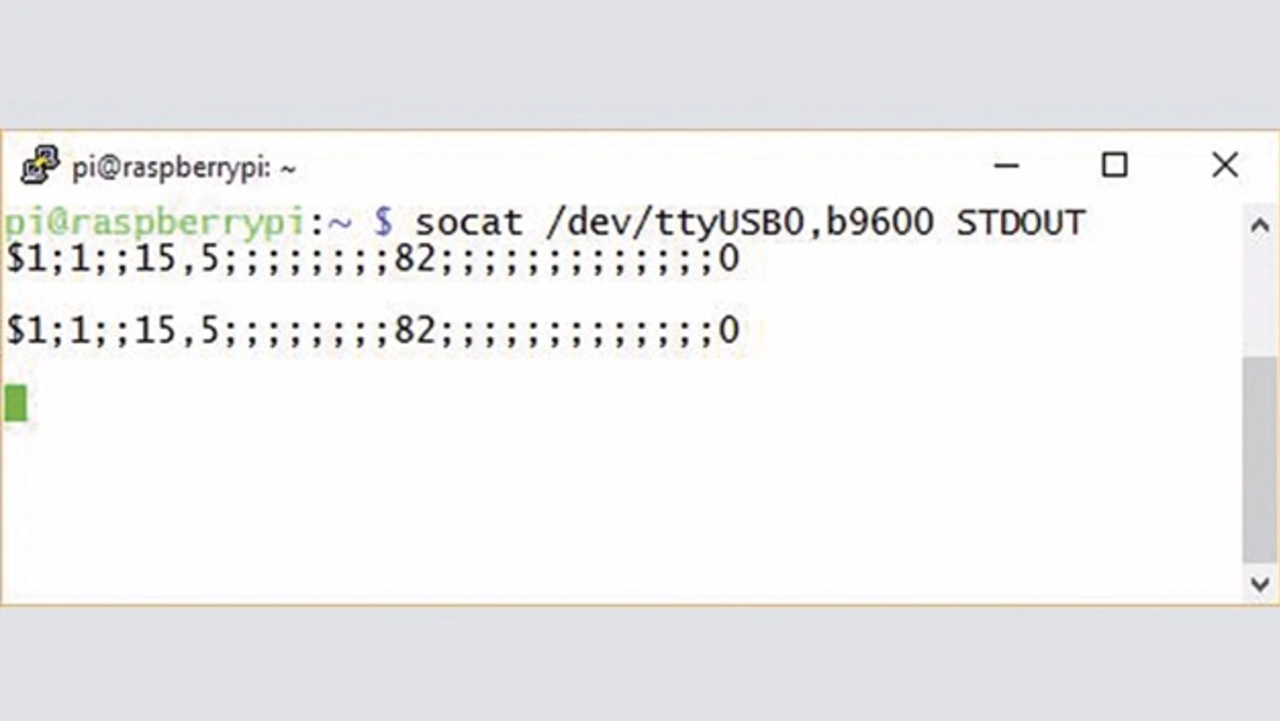Close the pi@raspberrypi SSH session window
The image size is (1280, 721).
(1225, 165)
